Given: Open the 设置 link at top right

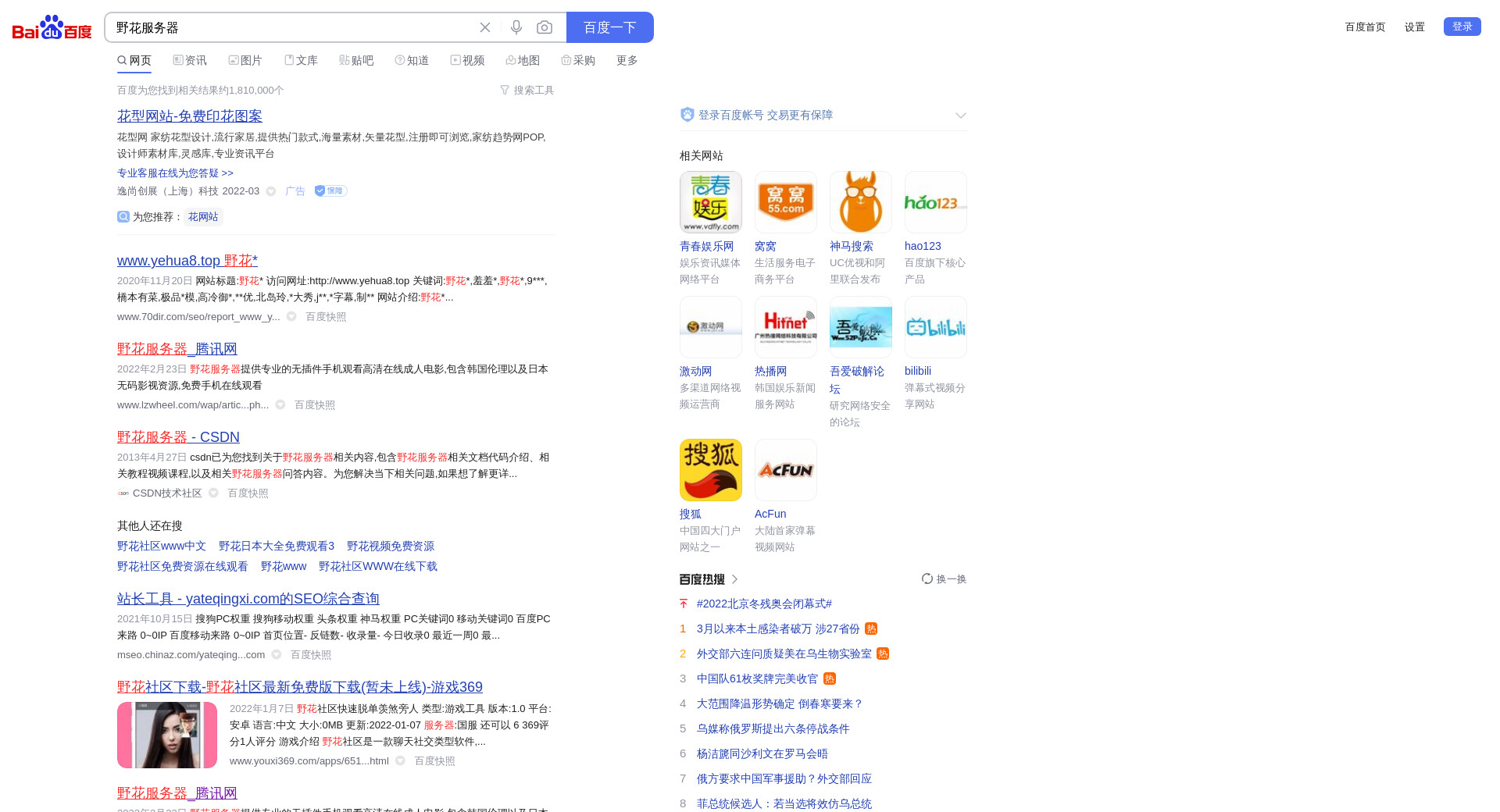Looking at the screenshot, I should [1414, 27].
